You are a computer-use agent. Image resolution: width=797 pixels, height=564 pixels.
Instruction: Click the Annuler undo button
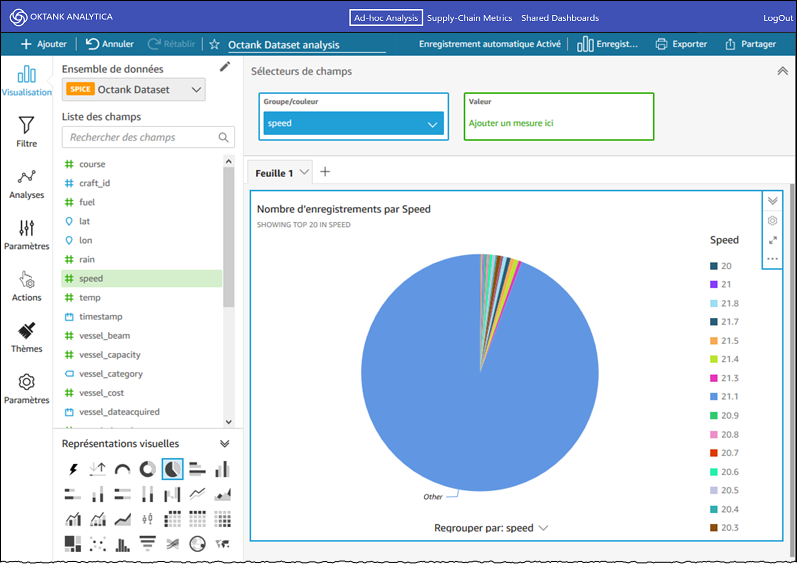[x=110, y=44]
